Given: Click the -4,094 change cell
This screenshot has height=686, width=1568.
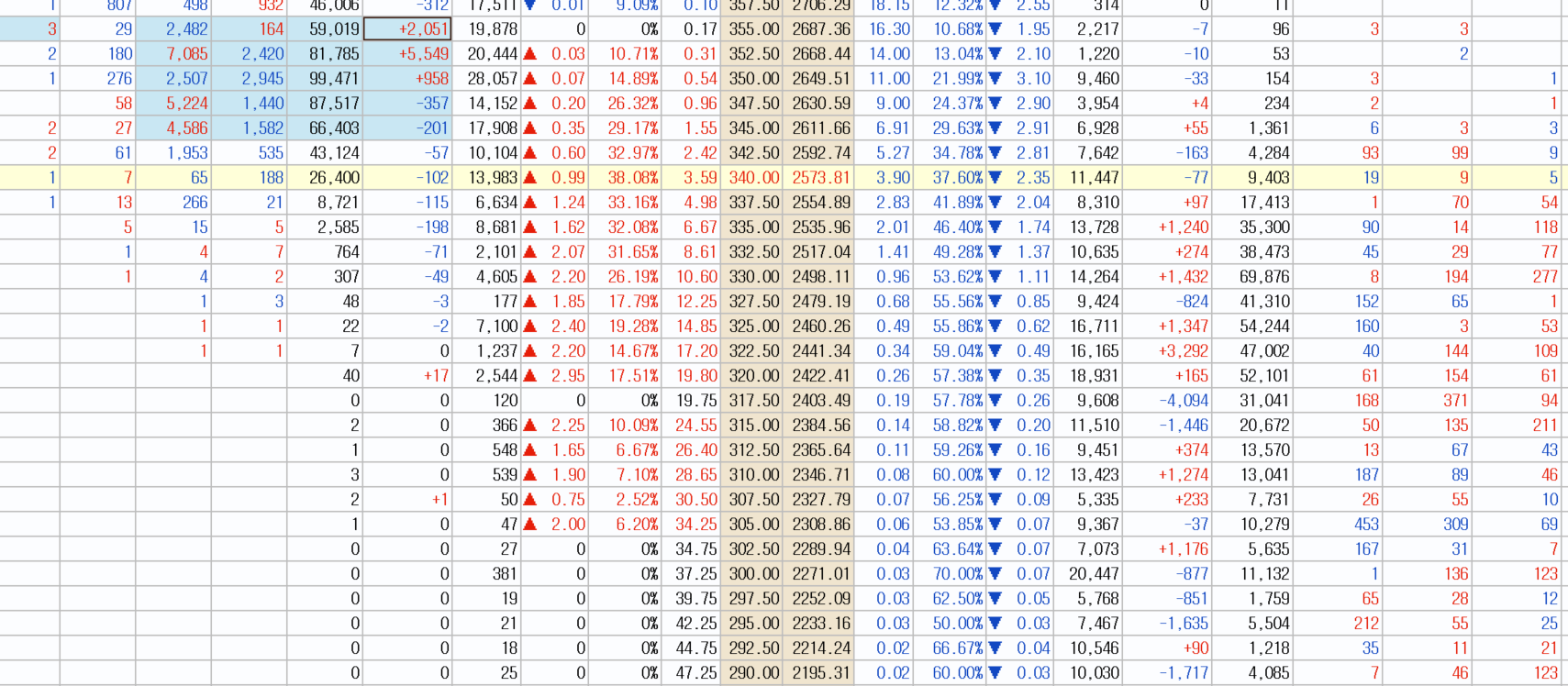Looking at the screenshot, I should [x=1170, y=401].
